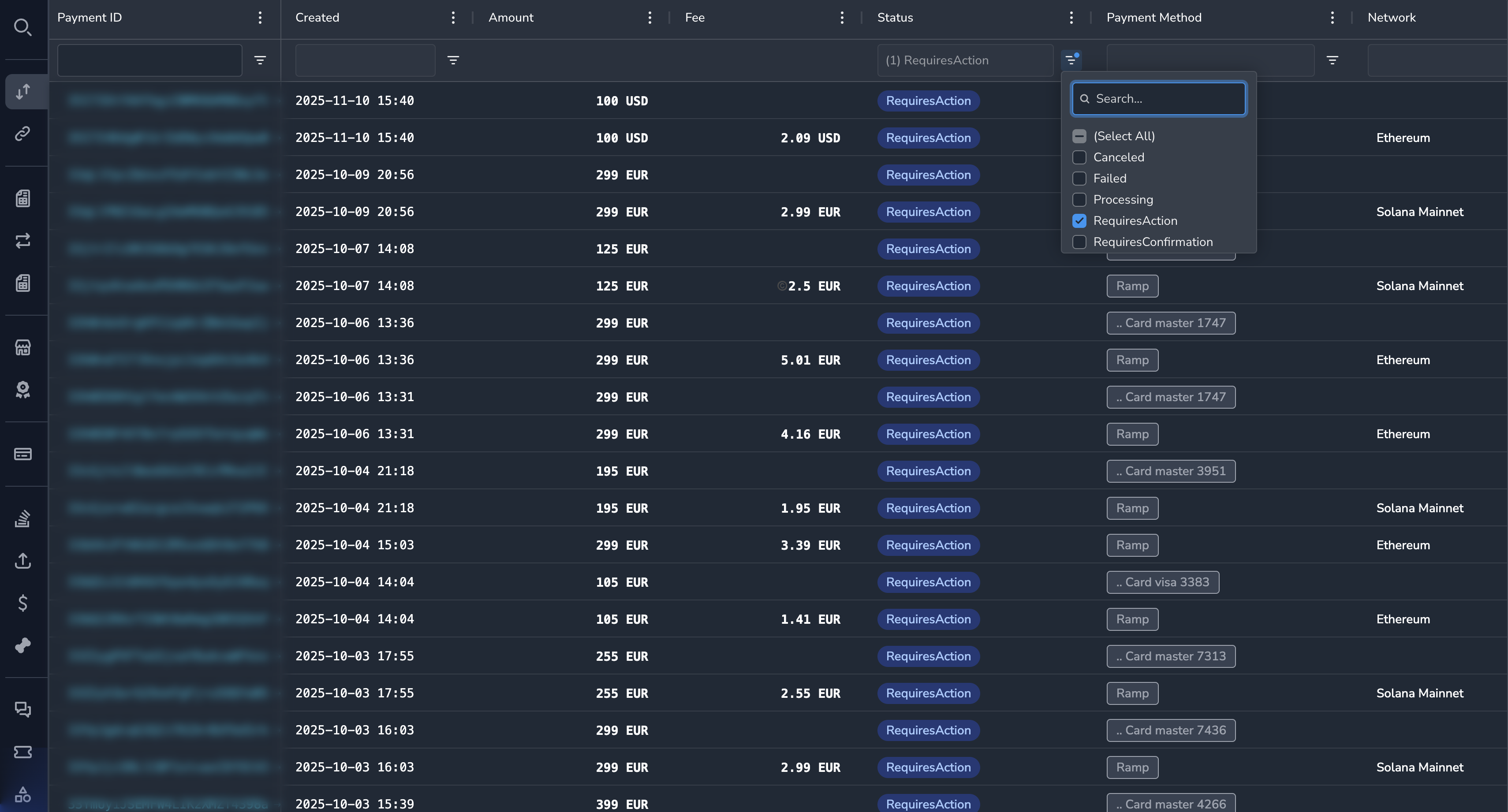
Task: Open Created column menu dots
Action: click(x=453, y=18)
